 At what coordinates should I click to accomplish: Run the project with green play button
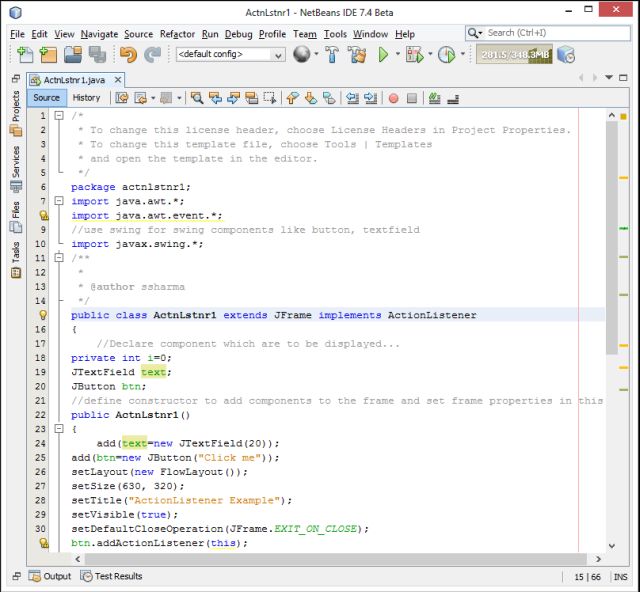383,55
